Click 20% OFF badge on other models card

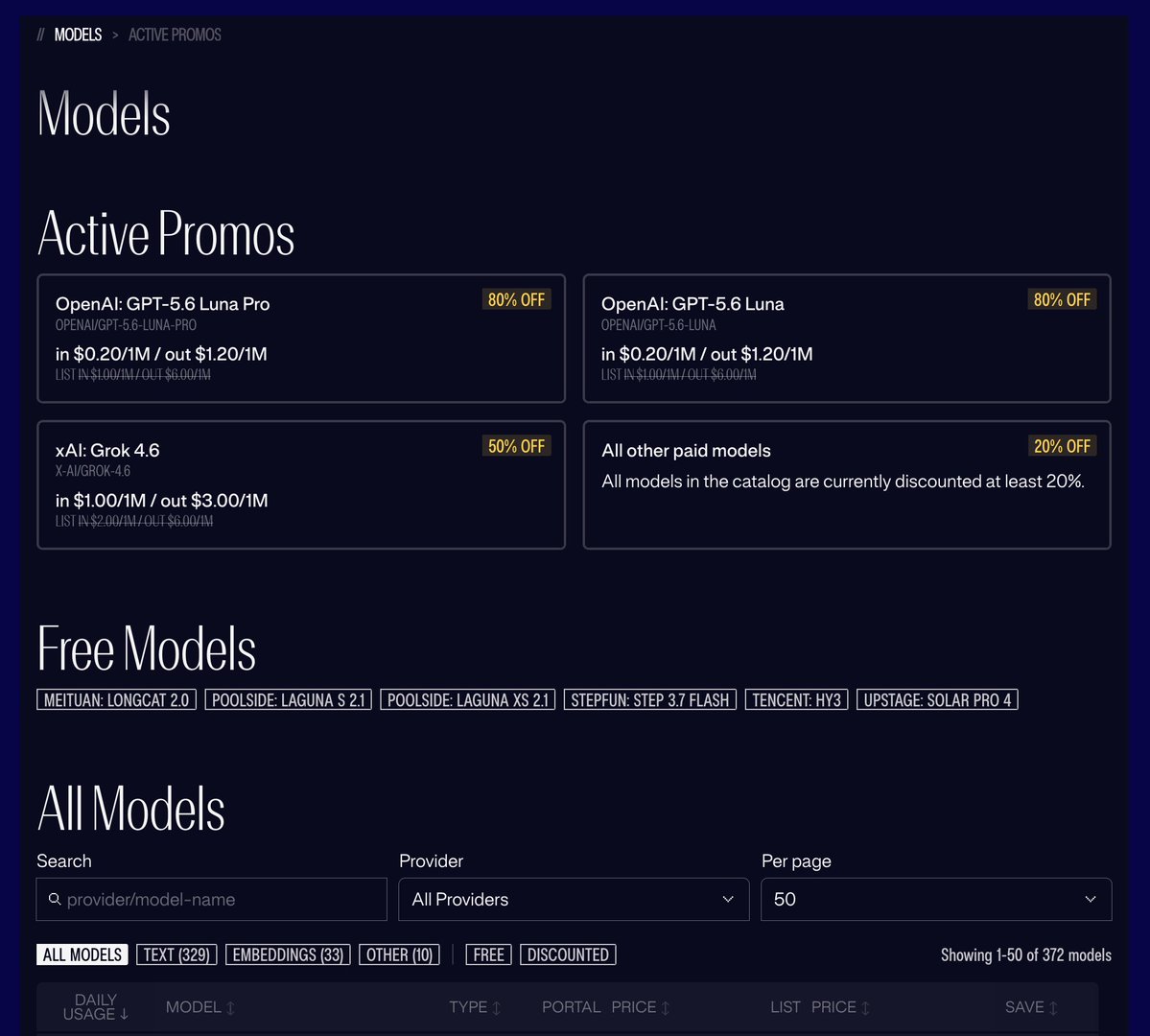pos(1062,446)
